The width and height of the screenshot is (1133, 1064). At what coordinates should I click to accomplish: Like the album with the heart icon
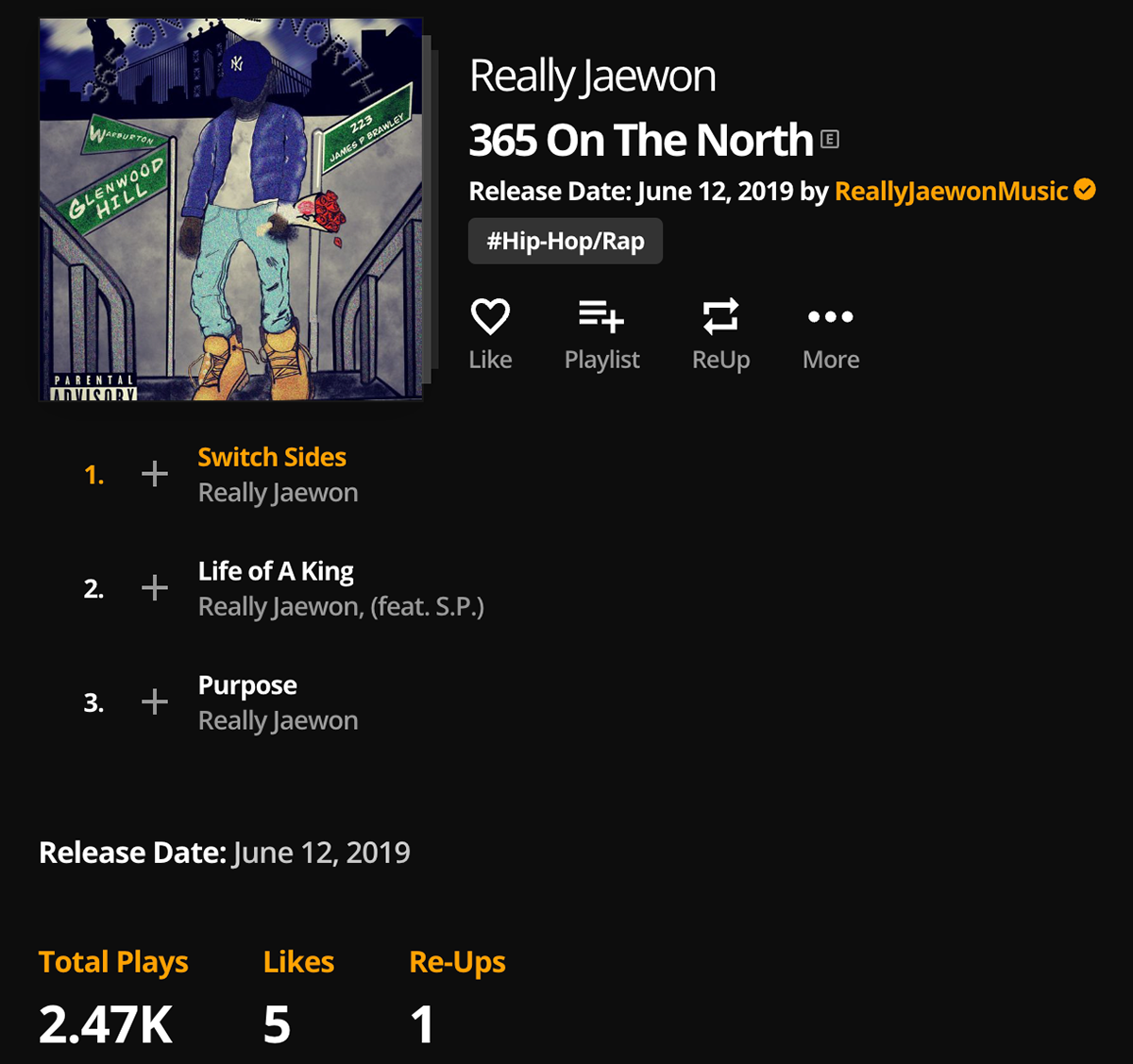pyautogui.click(x=490, y=317)
